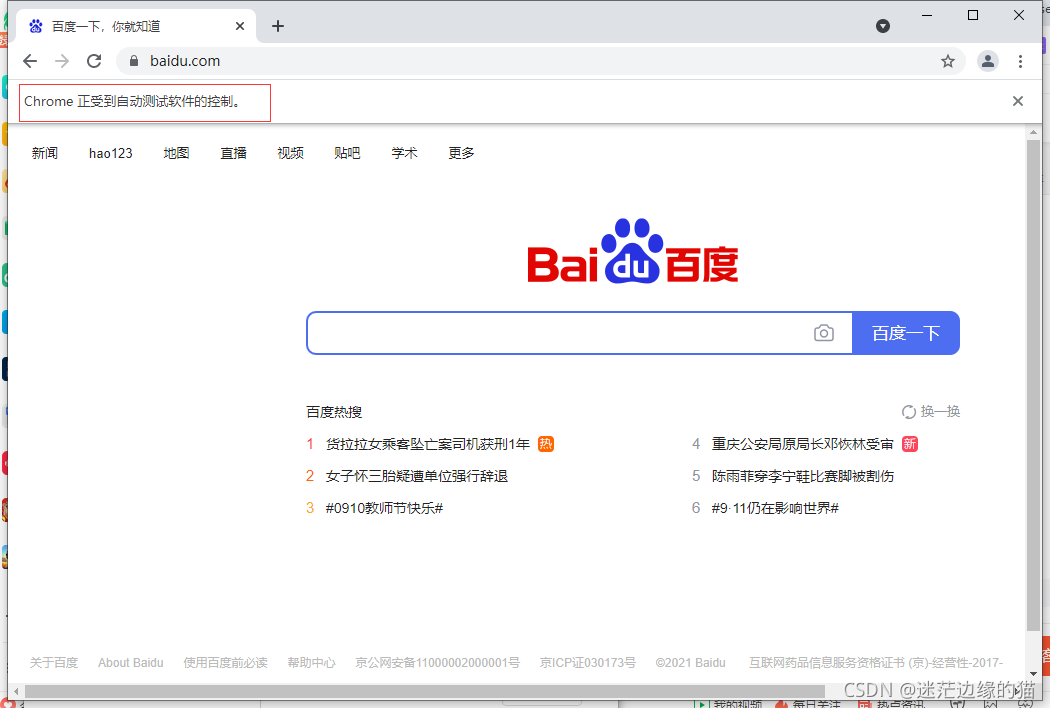The image size is (1050, 708).
Task: Click the browser forward arrow
Action: point(62,61)
